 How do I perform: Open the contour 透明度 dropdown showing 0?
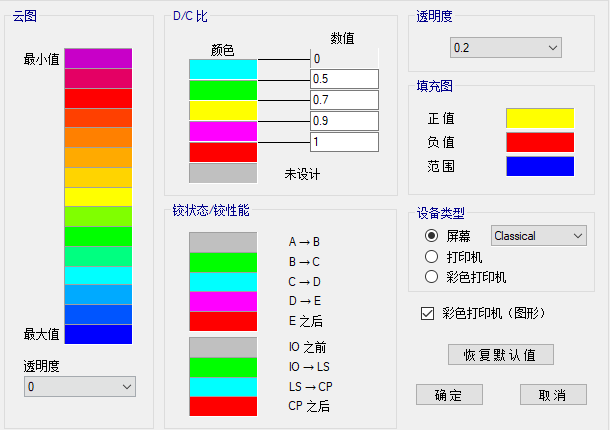pos(79,386)
